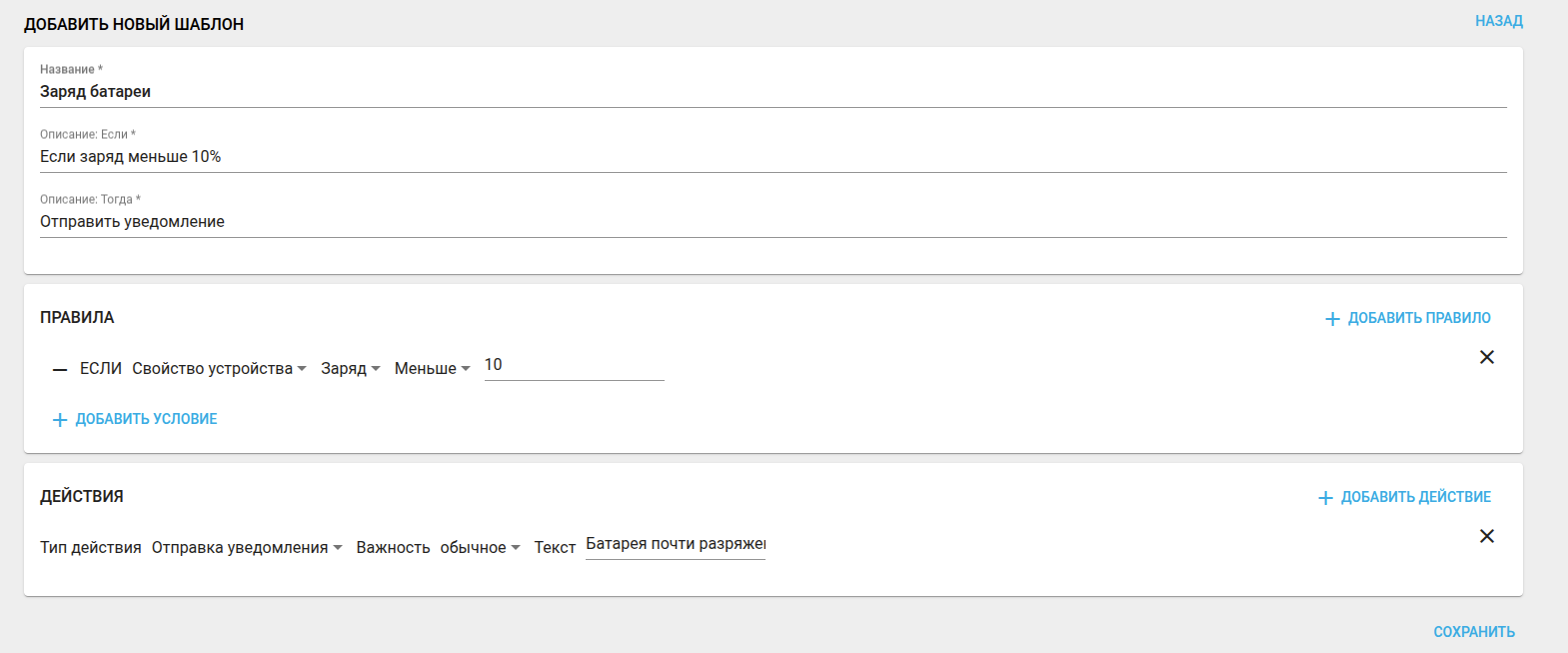This screenshot has height=653, width=1568.
Task: Click plus icon next to Добавить правило
Action: click(x=1332, y=319)
